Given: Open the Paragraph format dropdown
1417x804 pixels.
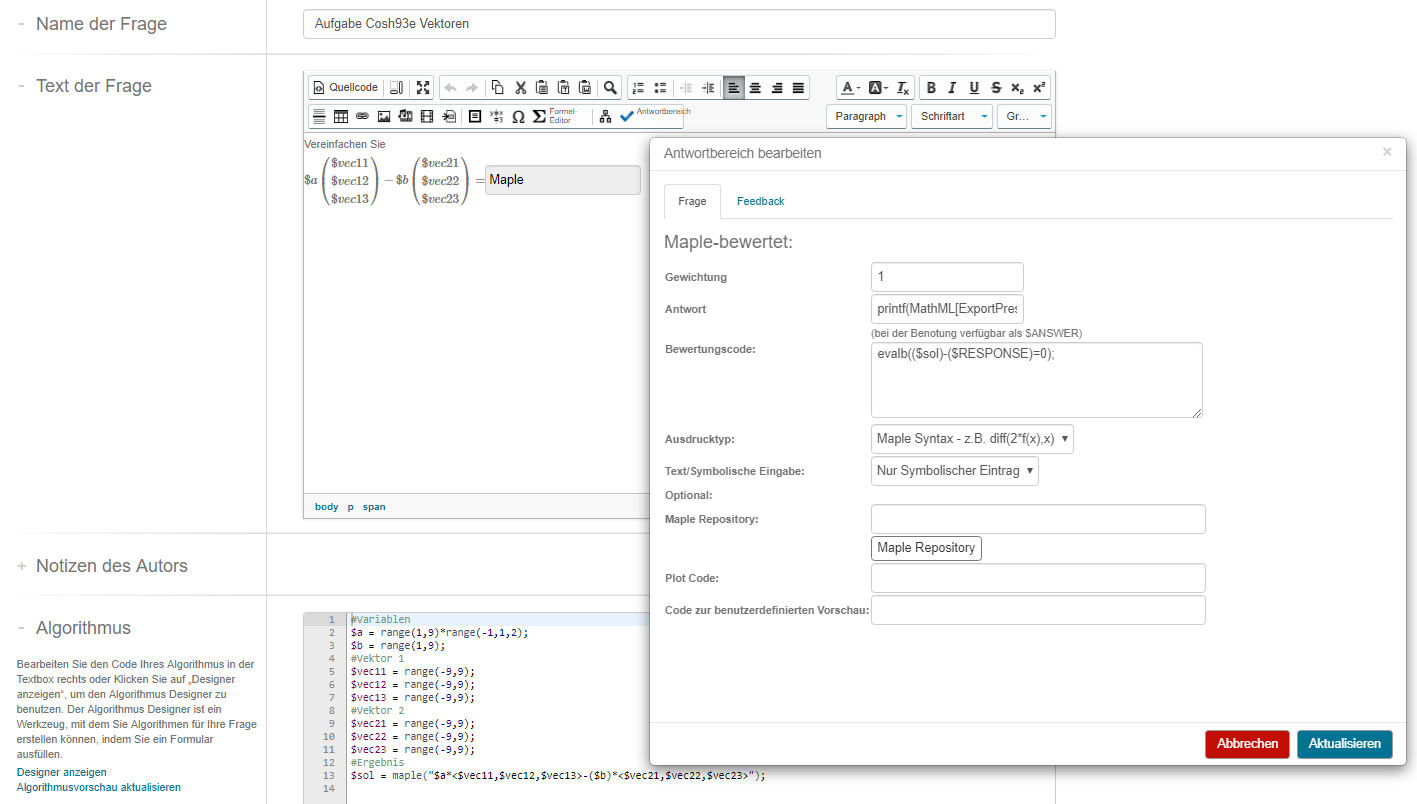Looking at the screenshot, I should coord(866,117).
